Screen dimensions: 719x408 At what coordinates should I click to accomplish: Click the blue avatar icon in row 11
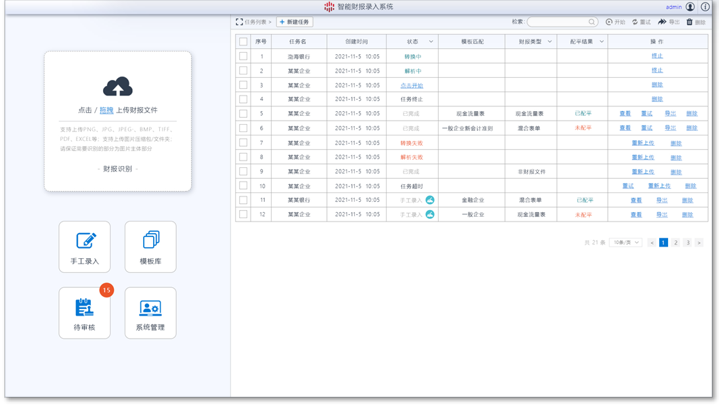430,200
